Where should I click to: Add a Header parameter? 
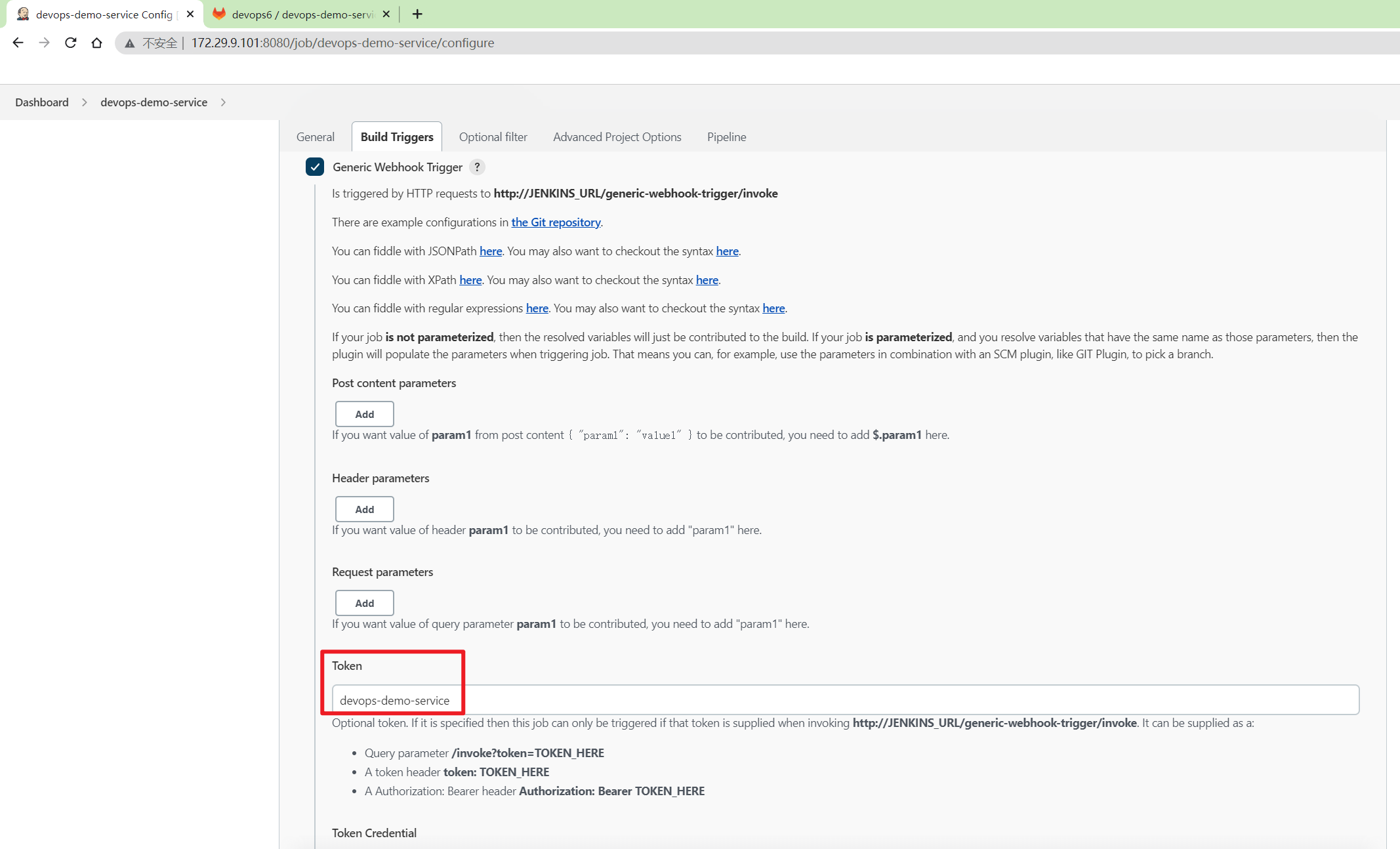point(365,509)
